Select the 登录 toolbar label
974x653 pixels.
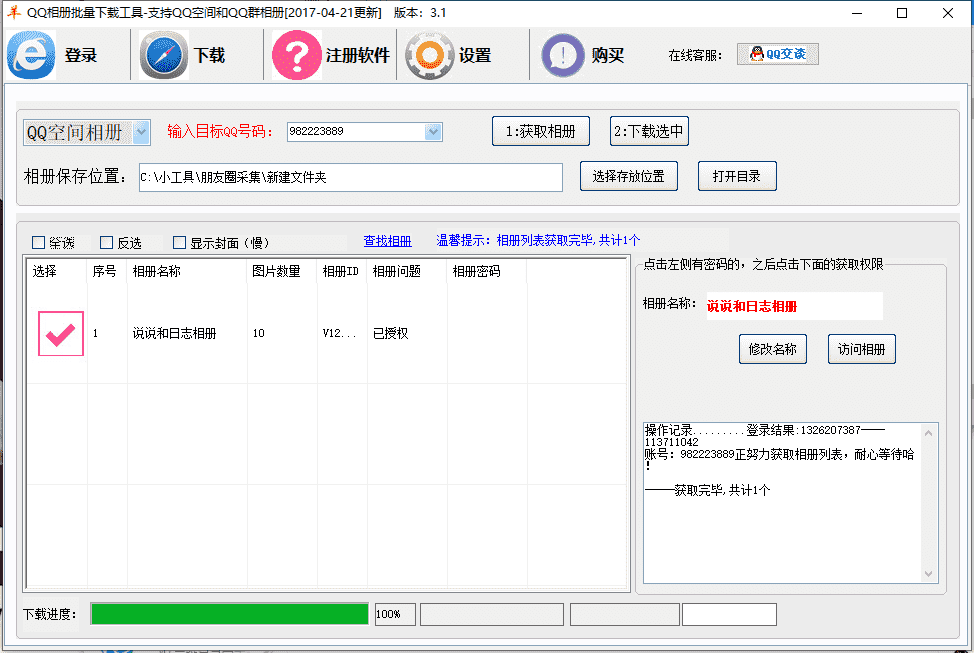pyautogui.click(x=81, y=55)
